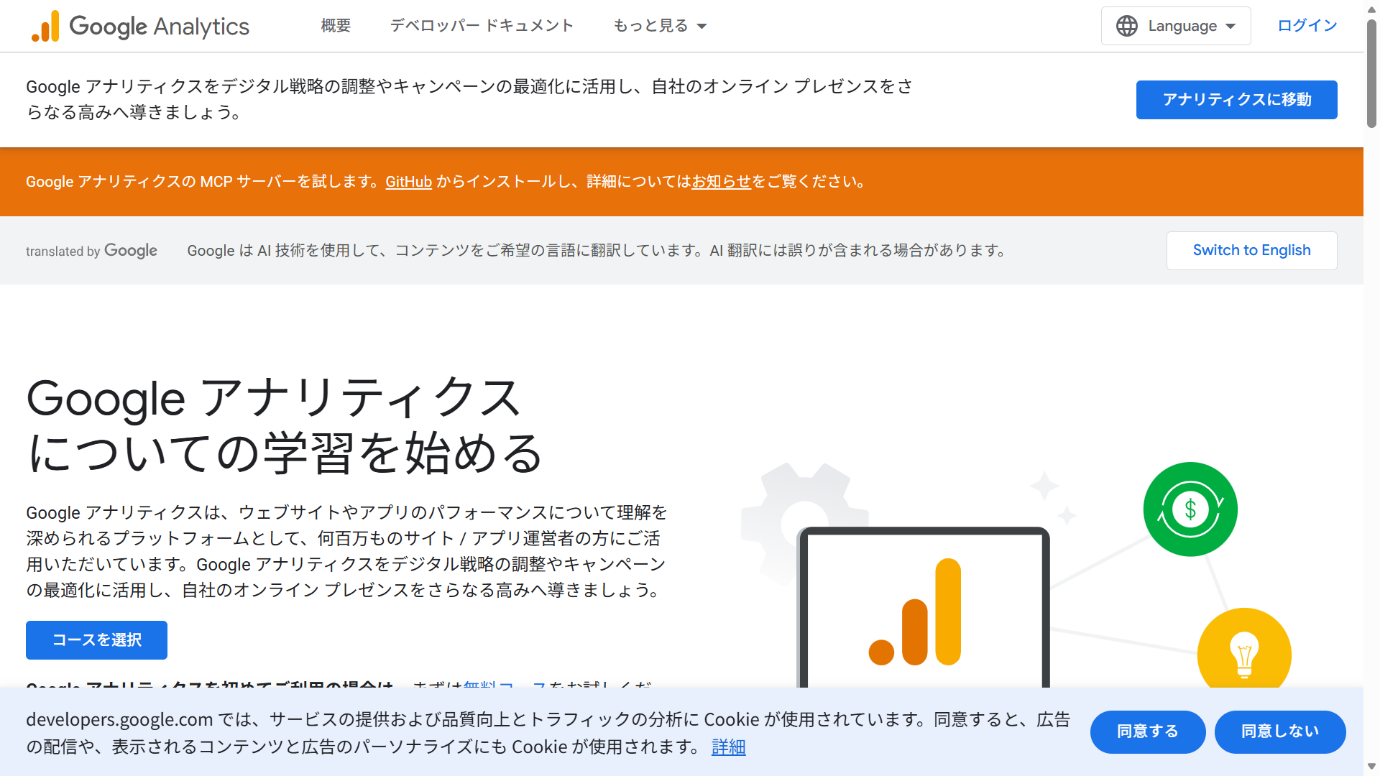
Task: Click the ログイン link
Action: coord(1307,26)
